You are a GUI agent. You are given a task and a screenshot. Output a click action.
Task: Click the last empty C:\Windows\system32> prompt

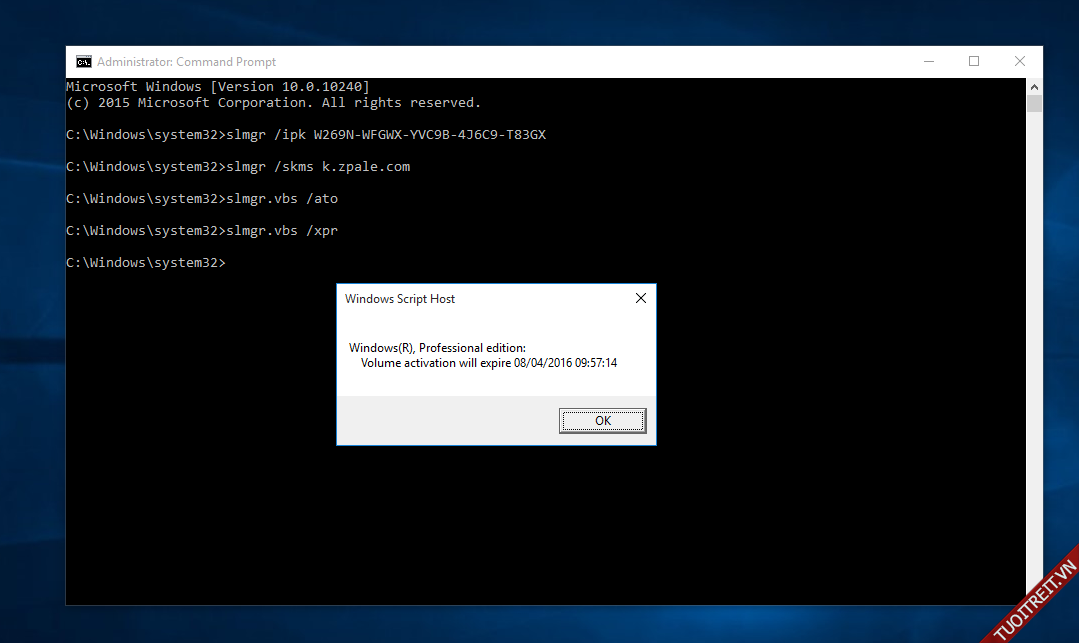point(146,263)
